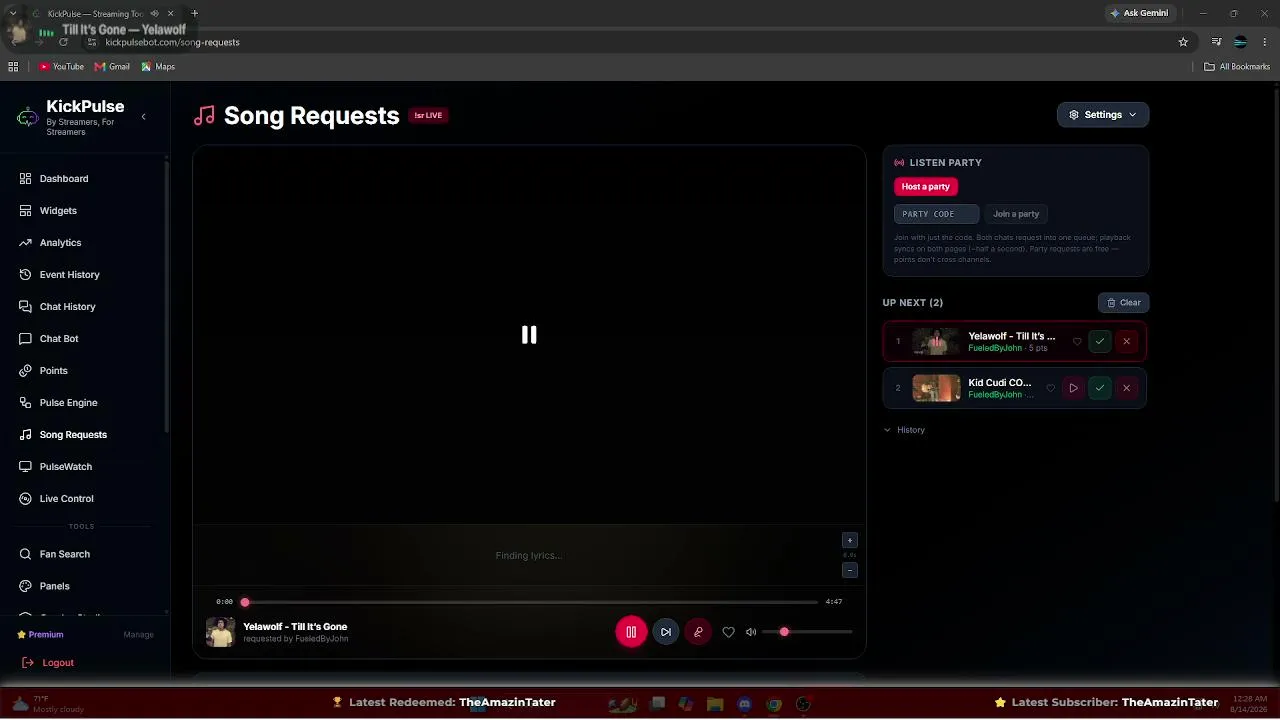The width and height of the screenshot is (1280, 720).
Task: Remove the Kid Cudi song from the queue
Action: 1126,388
